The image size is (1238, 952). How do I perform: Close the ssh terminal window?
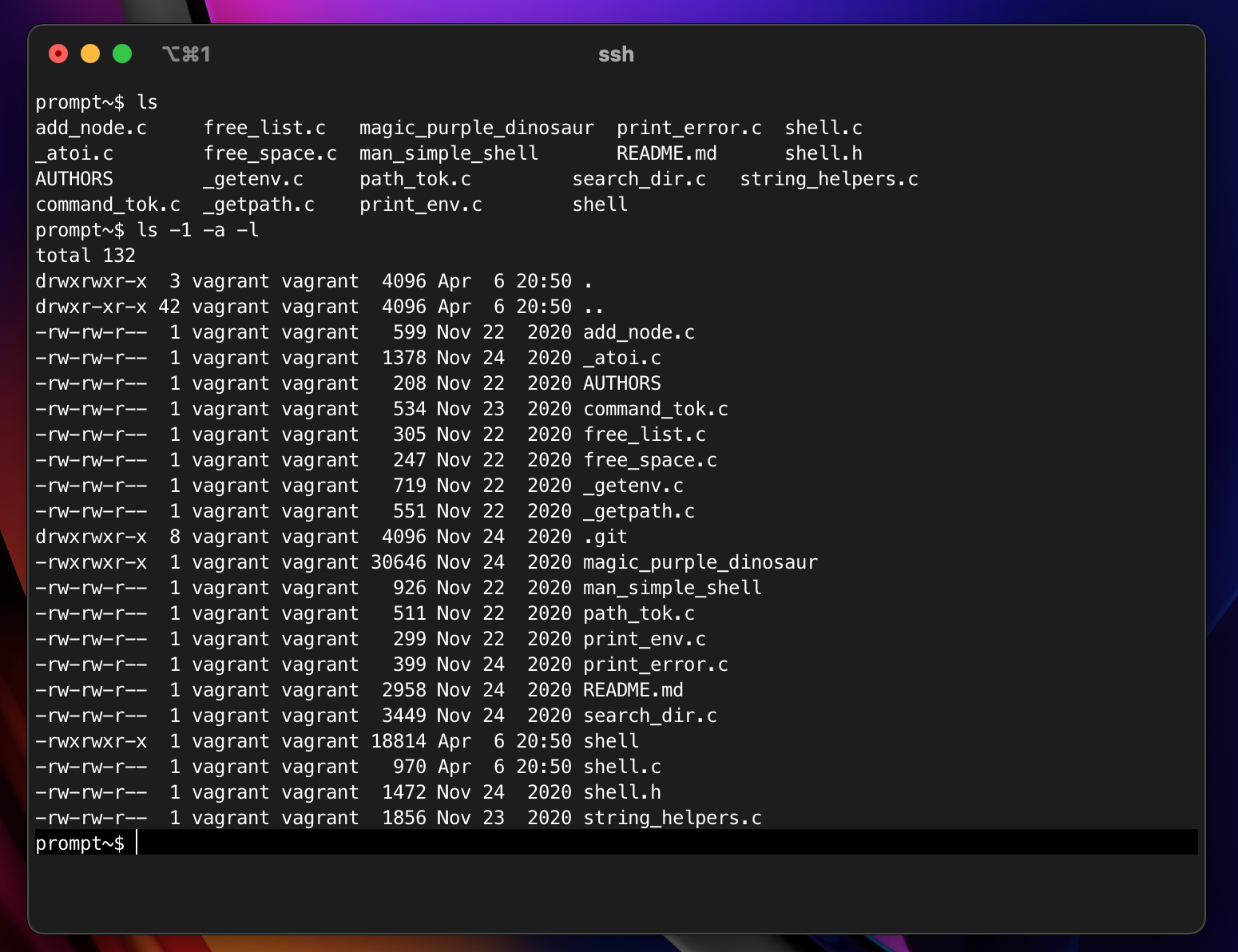(x=58, y=54)
